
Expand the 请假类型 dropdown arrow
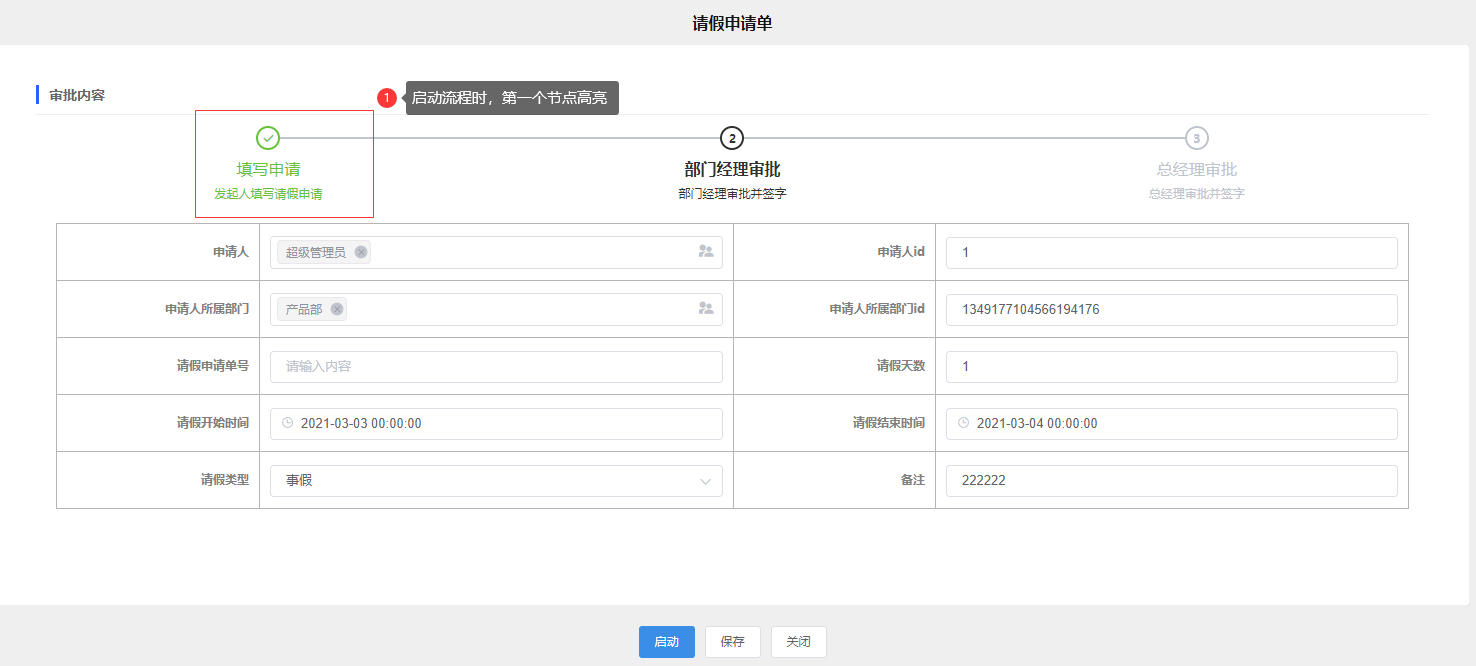click(705, 481)
